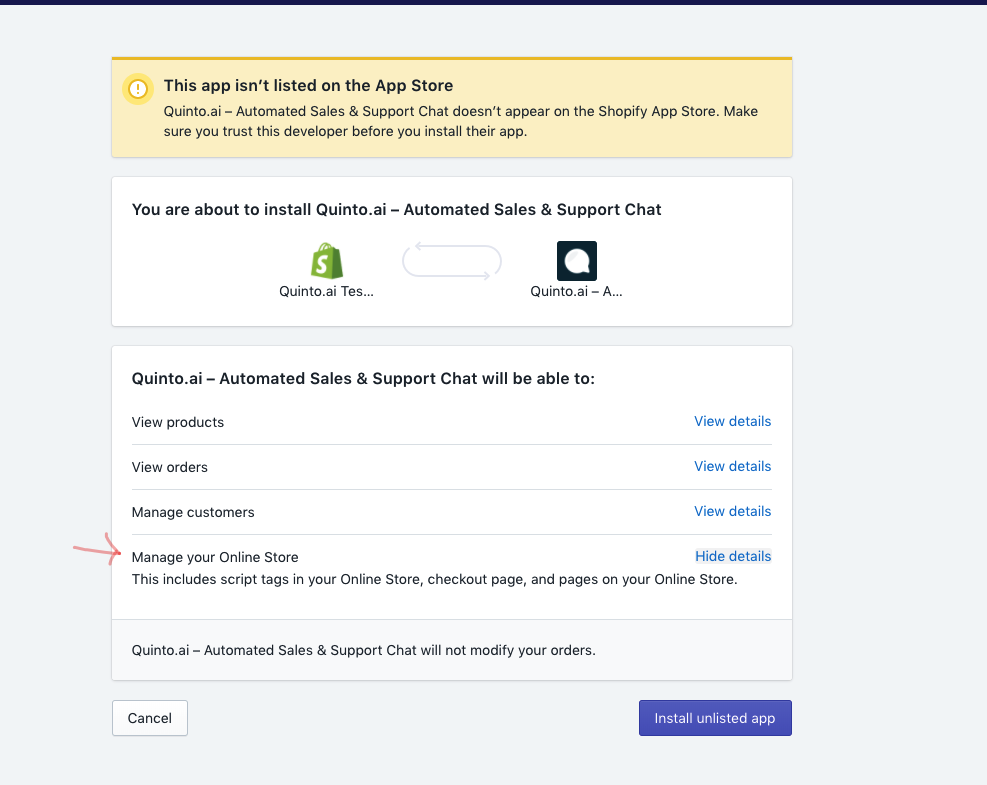Click the Cancel button
Viewport: 987px width, 785px height.
[x=149, y=718]
